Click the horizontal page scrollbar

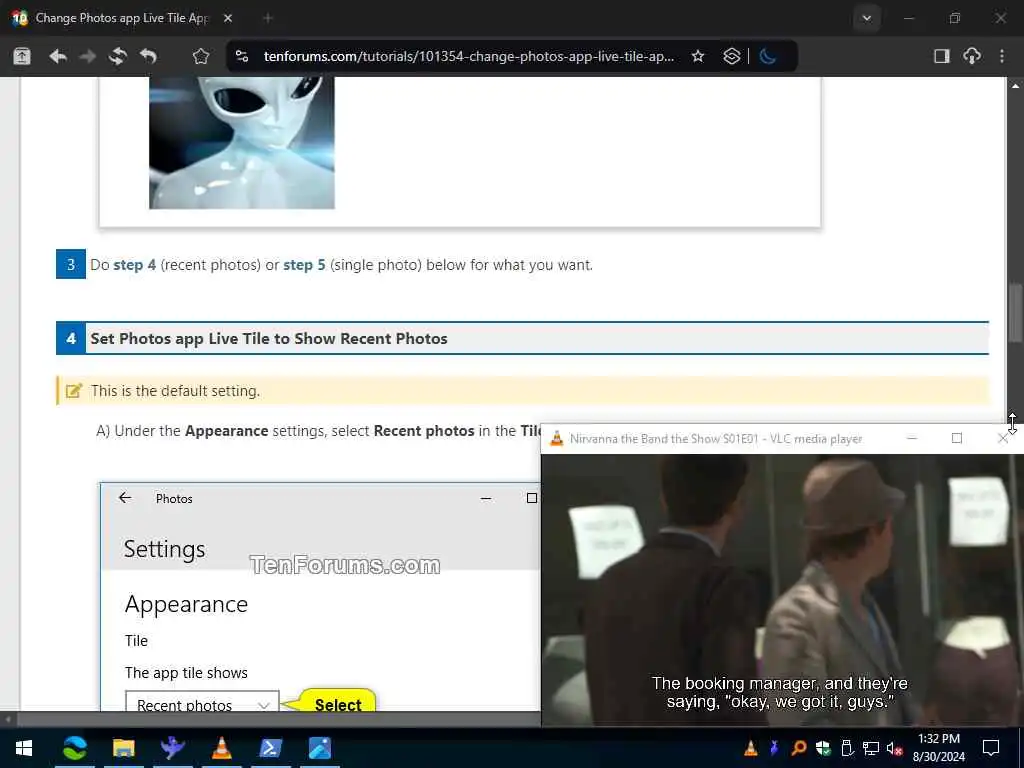click(278, 719)
